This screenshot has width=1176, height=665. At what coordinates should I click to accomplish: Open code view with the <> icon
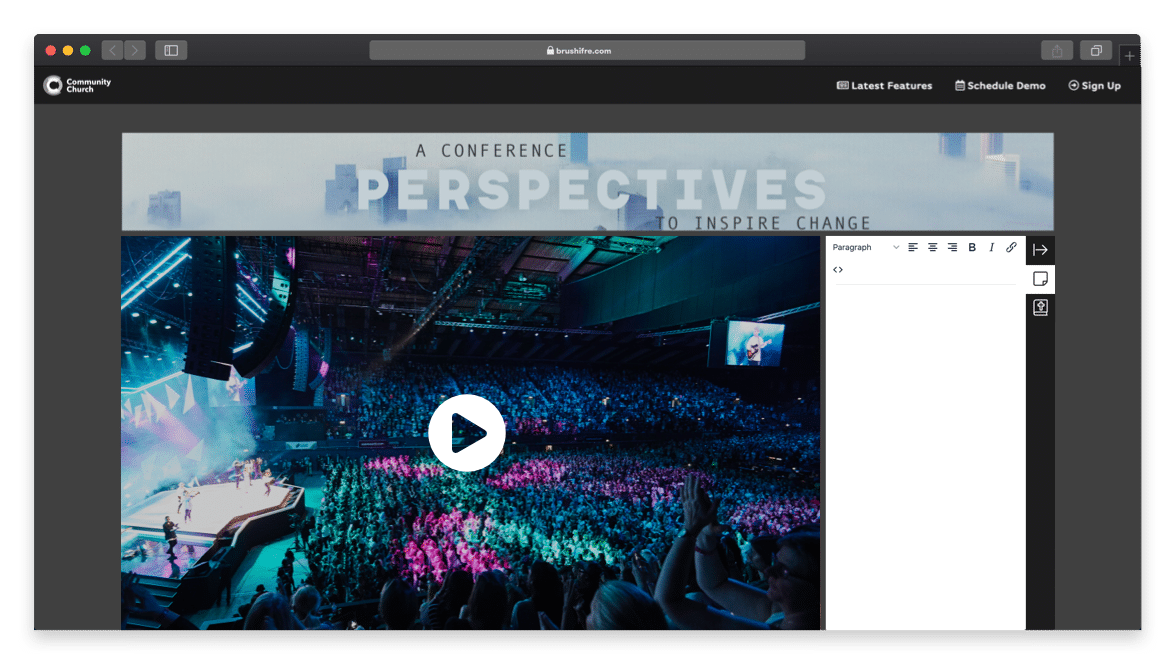coord(838,269)
